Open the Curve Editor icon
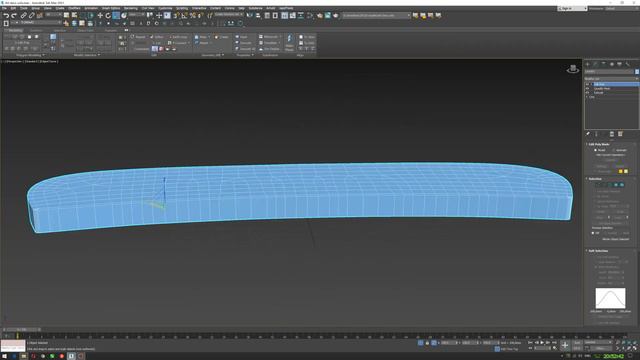This screenshot has width=640, height=360. coord(292,16)
